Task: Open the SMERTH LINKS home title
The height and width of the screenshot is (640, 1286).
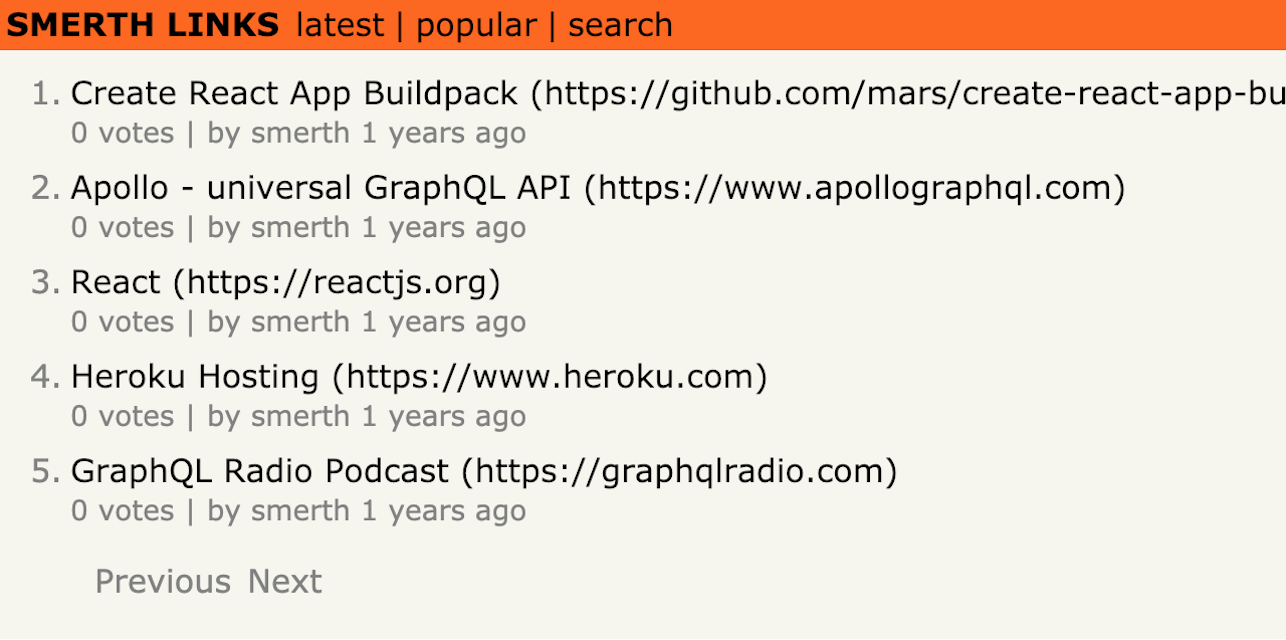Action: click(143, 25)
